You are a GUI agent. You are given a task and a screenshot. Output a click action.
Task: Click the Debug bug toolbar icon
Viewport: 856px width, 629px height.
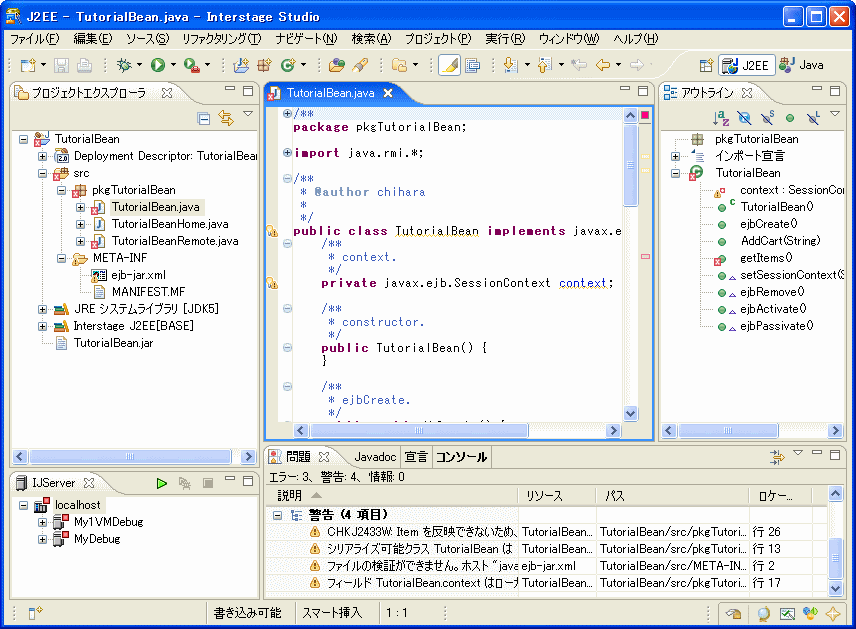tap(124, 66)
